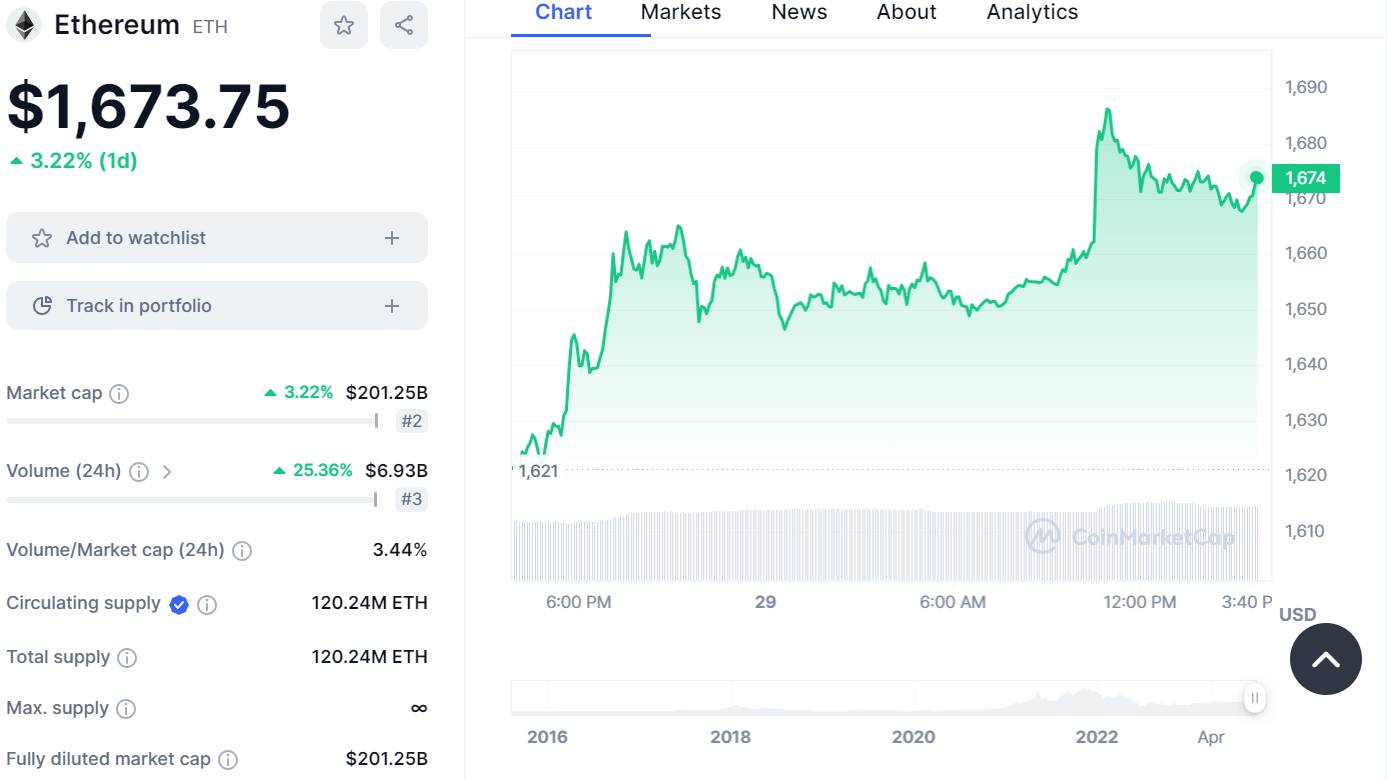Open the News tab

799,13
